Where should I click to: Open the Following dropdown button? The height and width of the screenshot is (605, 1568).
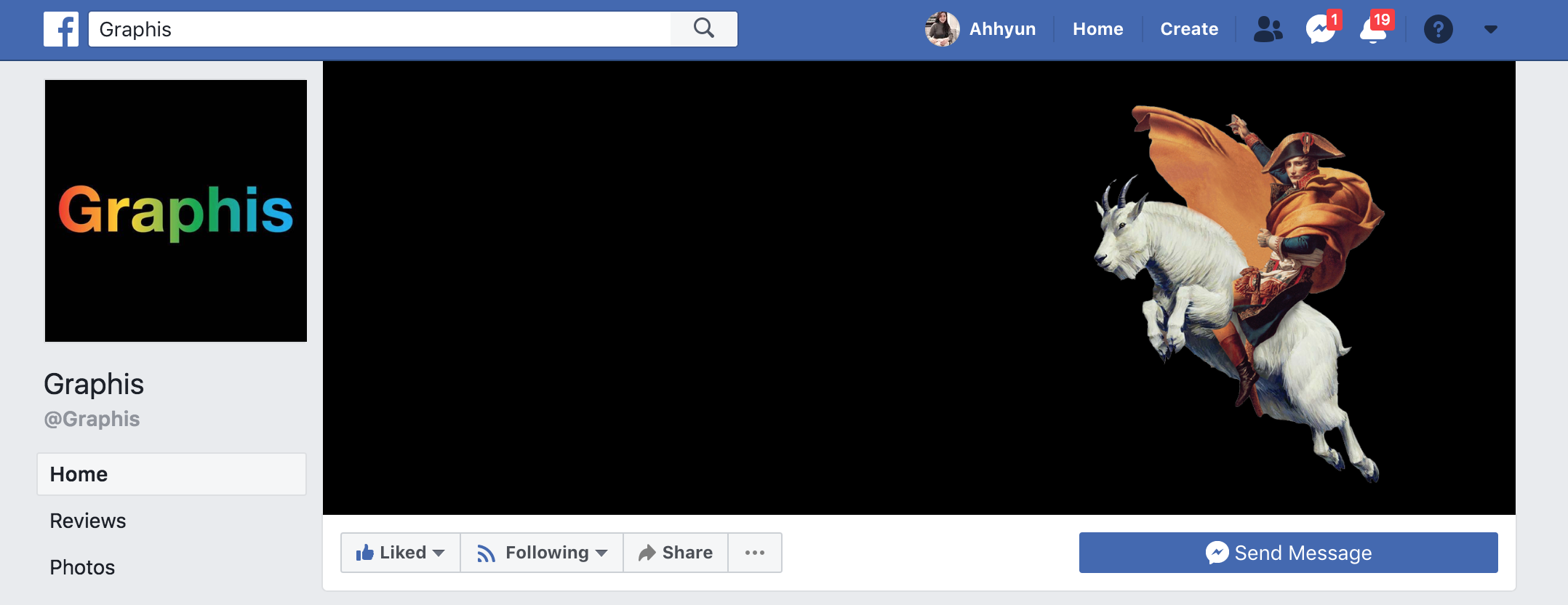[542, 553]
